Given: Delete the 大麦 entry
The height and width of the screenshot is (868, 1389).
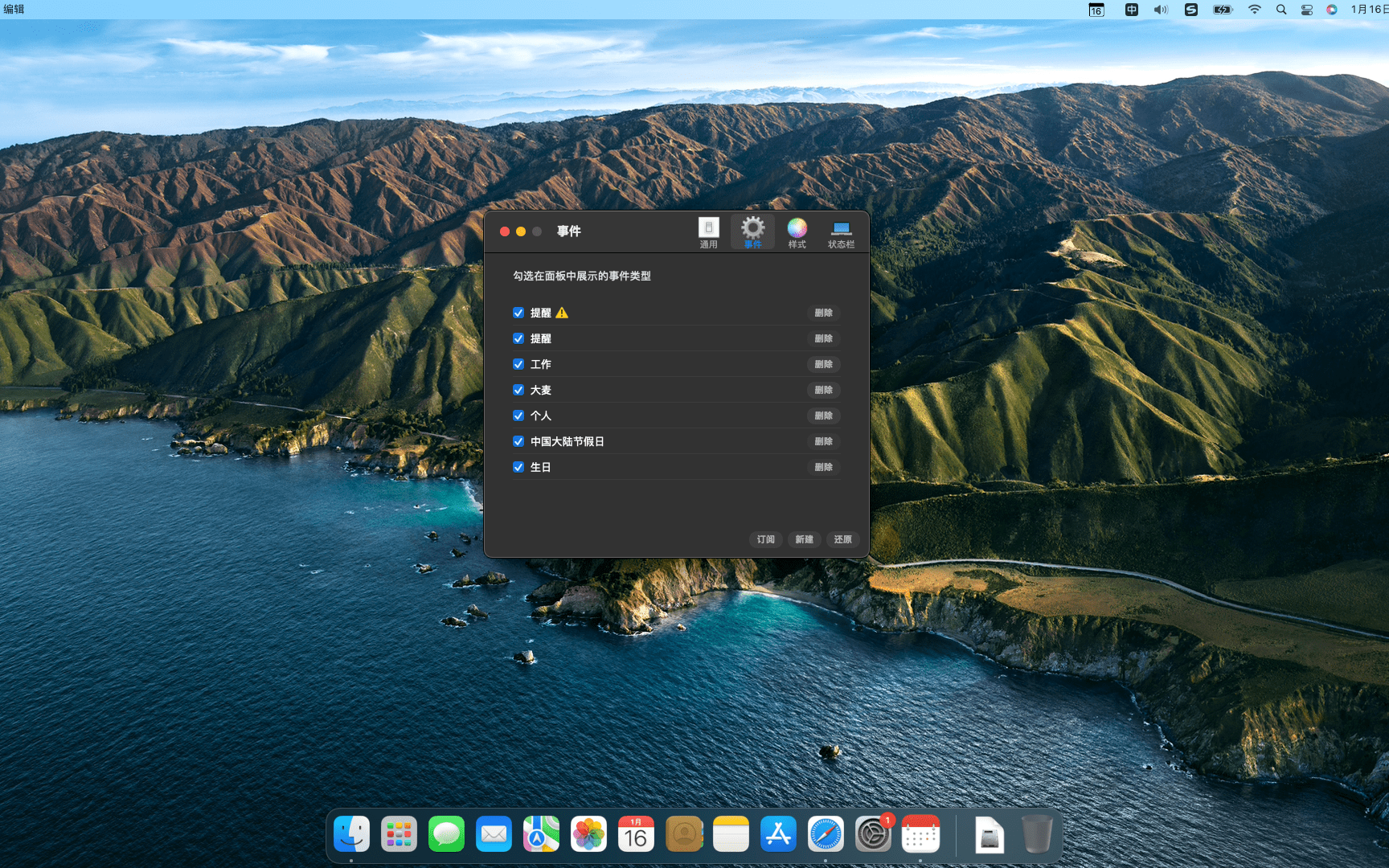Looking at the screenshot, I should coord(823,390).
